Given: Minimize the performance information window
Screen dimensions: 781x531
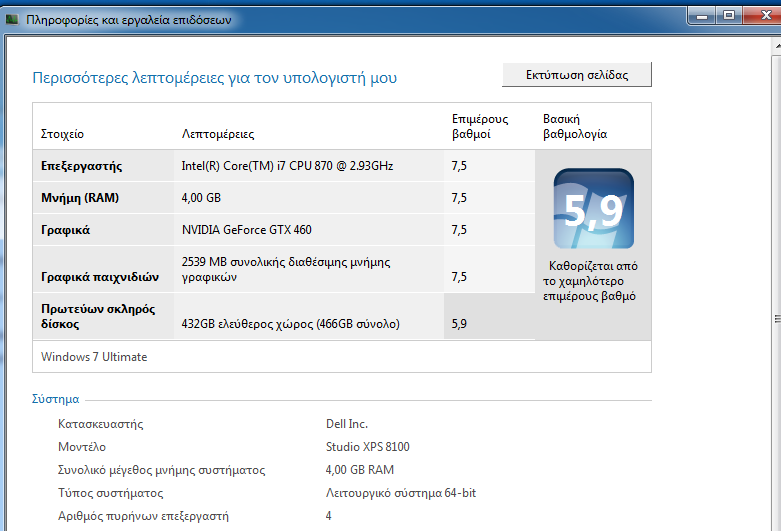Looking at the screenshot, I should pos(702,15).
